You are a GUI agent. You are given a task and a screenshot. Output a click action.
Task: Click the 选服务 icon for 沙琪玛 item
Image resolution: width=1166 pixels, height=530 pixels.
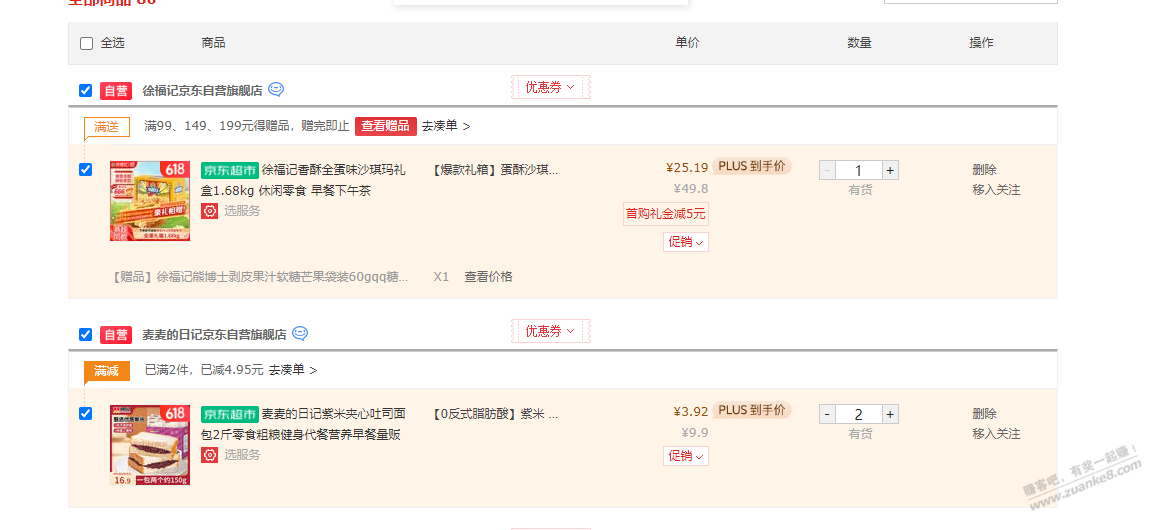pos(210,211)
